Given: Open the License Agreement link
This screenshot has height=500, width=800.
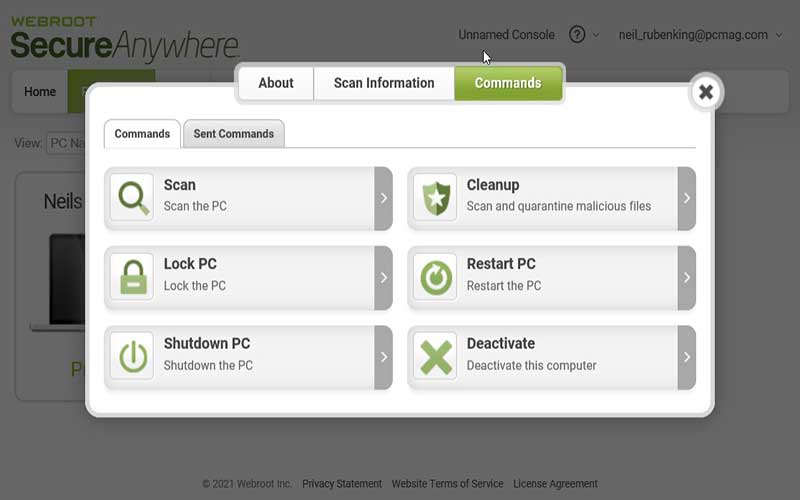Looking at the screenshot, I should 555,484.
